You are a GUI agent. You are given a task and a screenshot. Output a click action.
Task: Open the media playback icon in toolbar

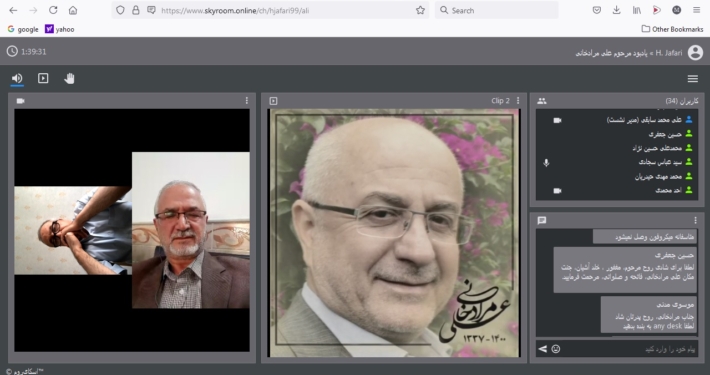pos(43,78)
